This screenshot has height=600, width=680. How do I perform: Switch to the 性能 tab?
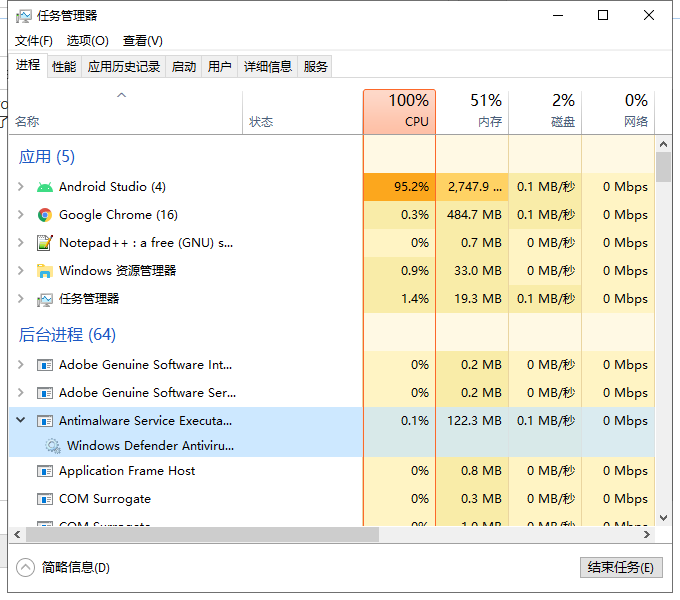tap(64, 67)
